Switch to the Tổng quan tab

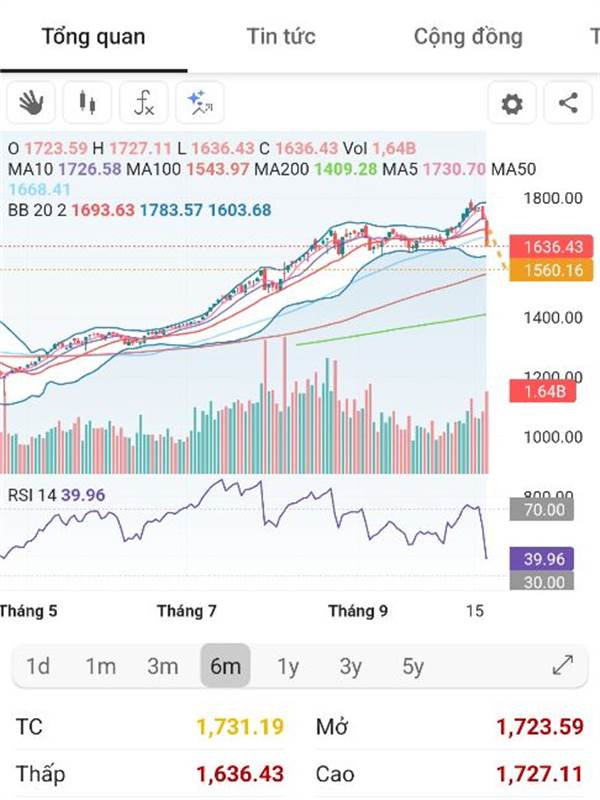point(93,37)
